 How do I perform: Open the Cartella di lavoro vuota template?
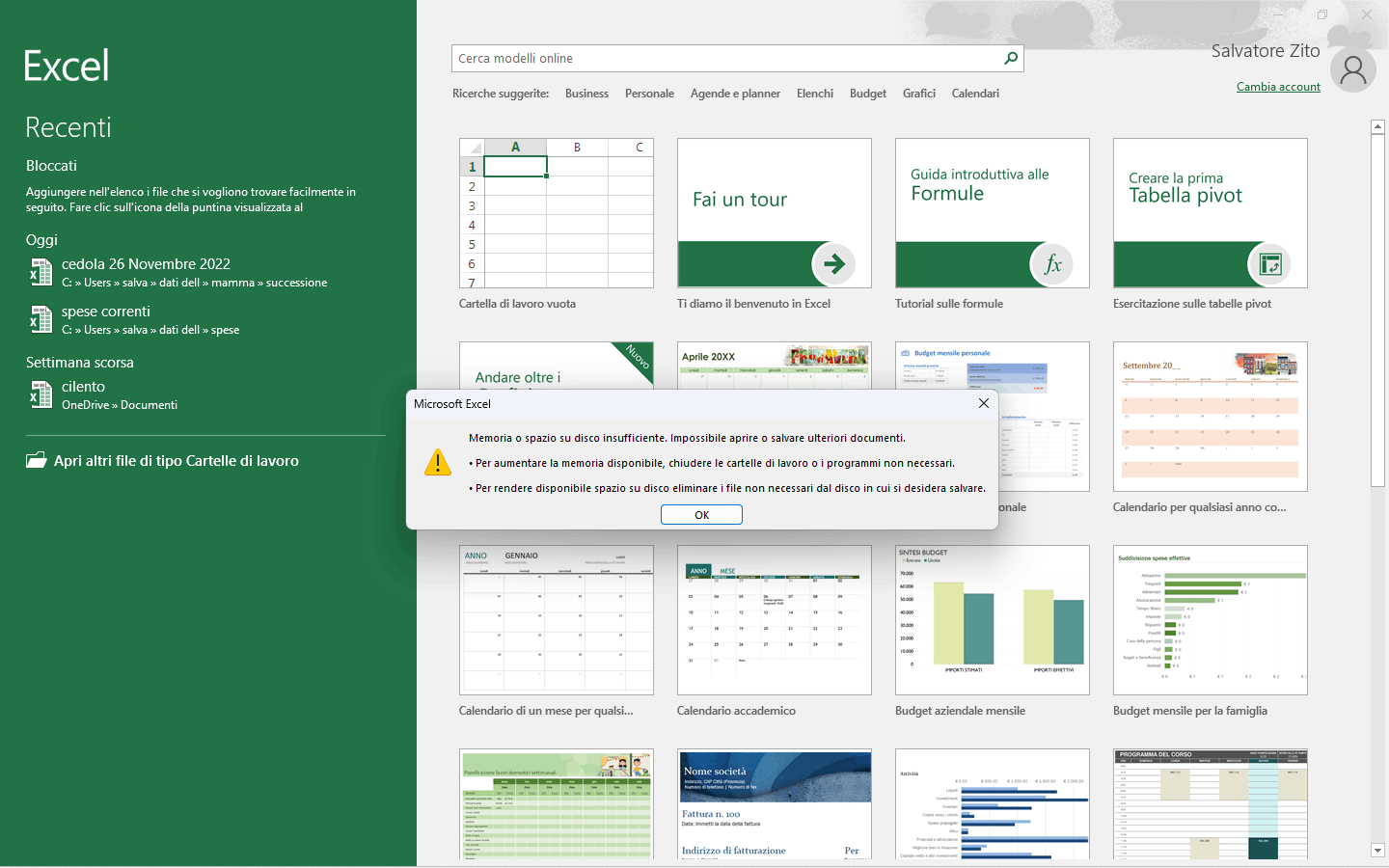pyautogui.click(x=557, y=213)
